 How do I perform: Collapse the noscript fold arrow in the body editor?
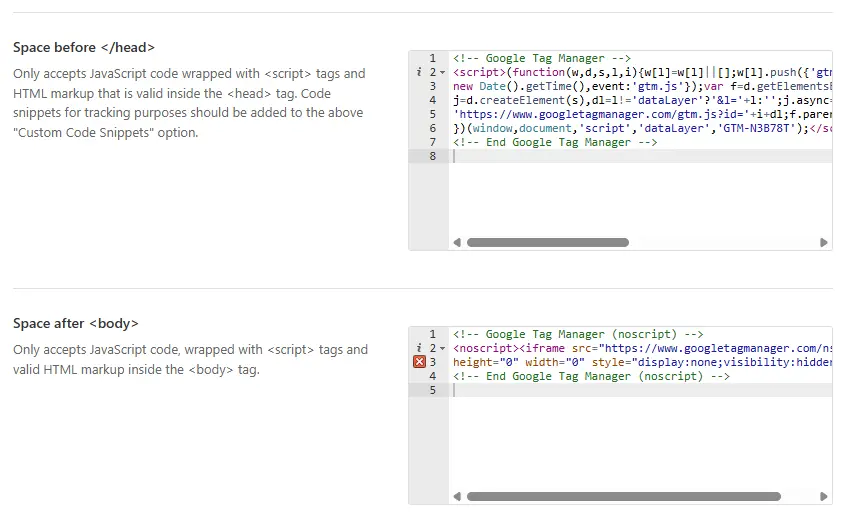[442, 348]
